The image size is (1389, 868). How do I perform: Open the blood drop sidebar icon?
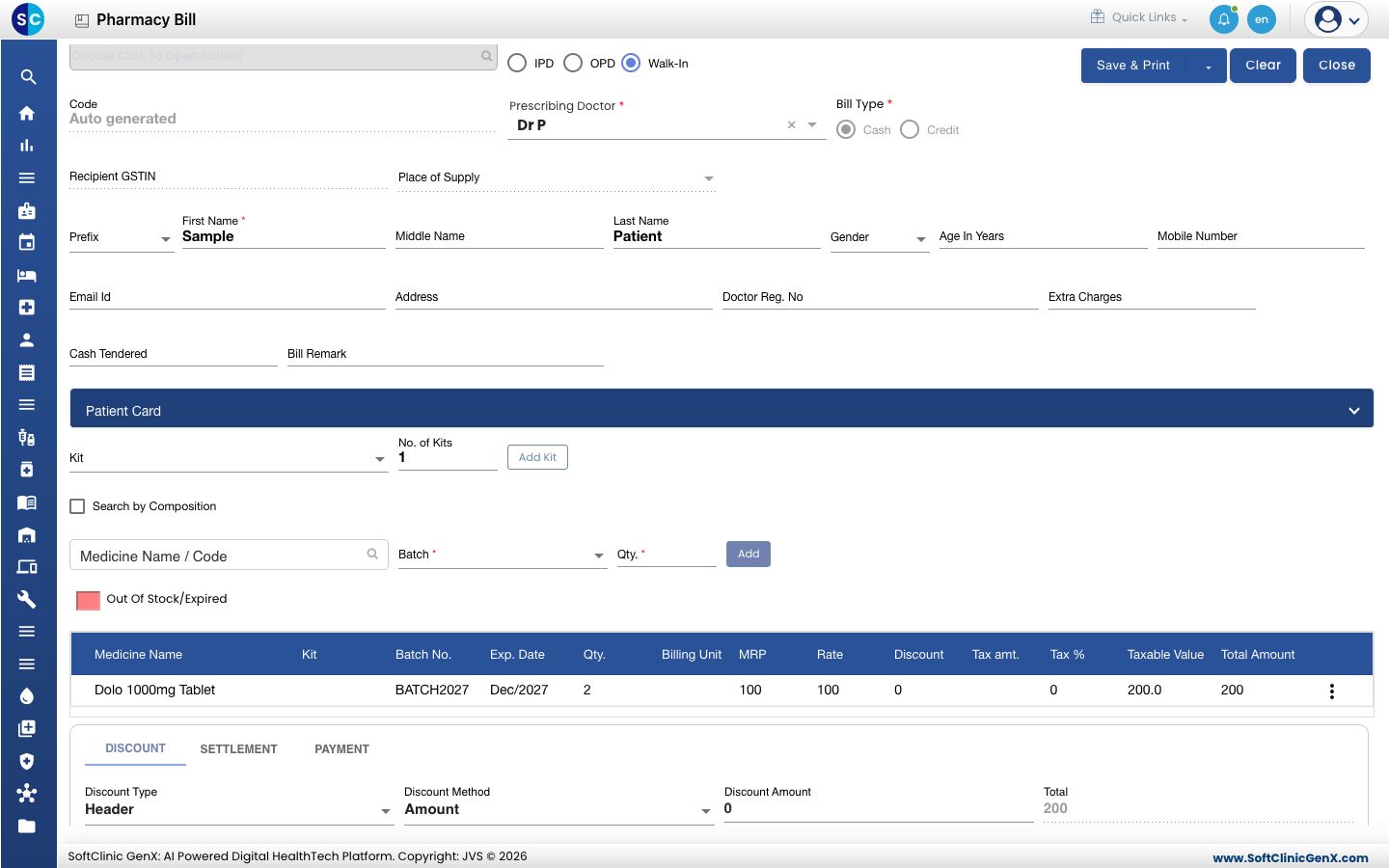27,696
